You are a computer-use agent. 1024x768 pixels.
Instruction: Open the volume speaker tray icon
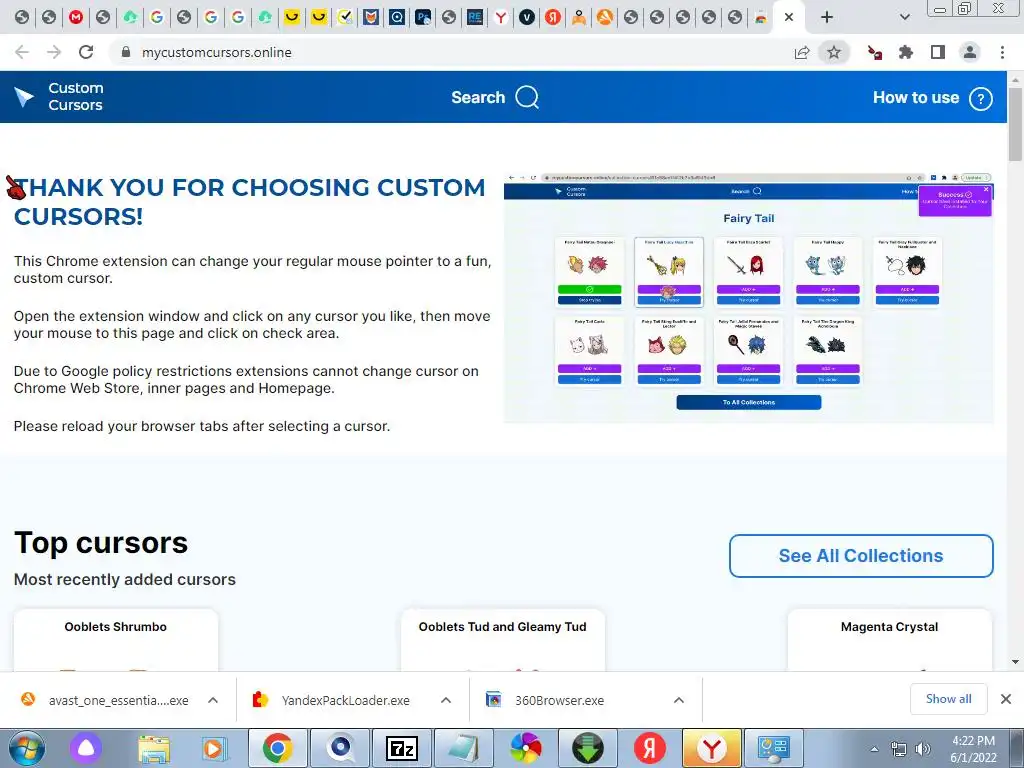[923, 748]
